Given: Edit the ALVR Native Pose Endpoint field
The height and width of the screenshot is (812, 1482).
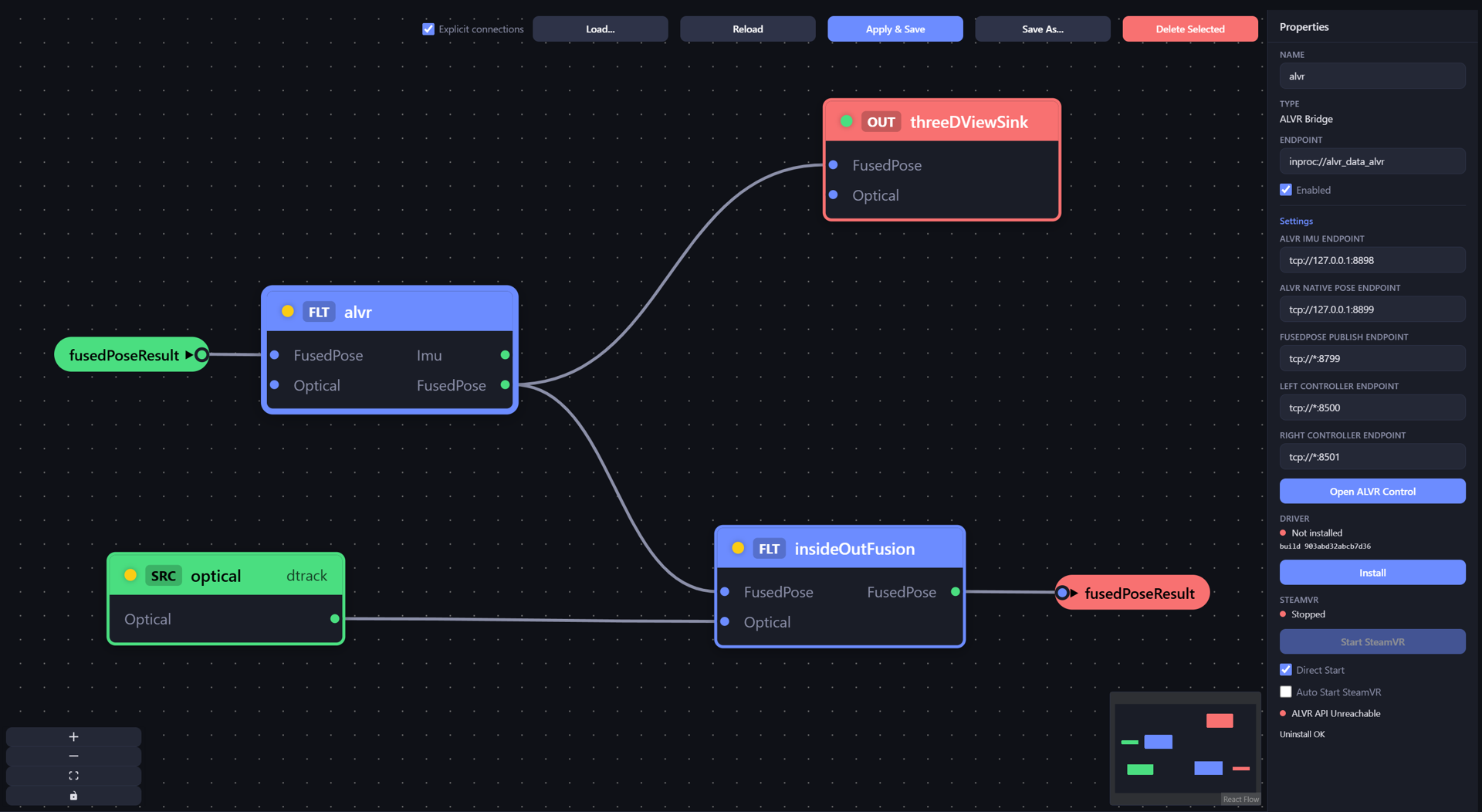Looking at the screenshot, I should coord(1372,310).
